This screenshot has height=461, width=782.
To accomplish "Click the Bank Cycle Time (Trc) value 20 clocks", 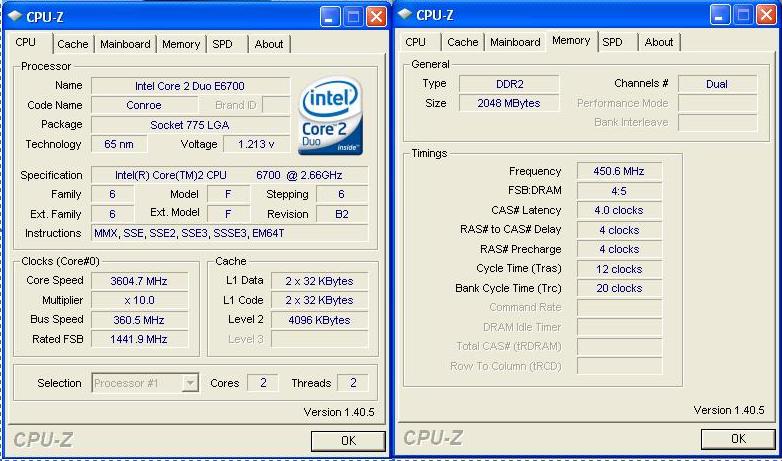I will [x=619, y=288].
